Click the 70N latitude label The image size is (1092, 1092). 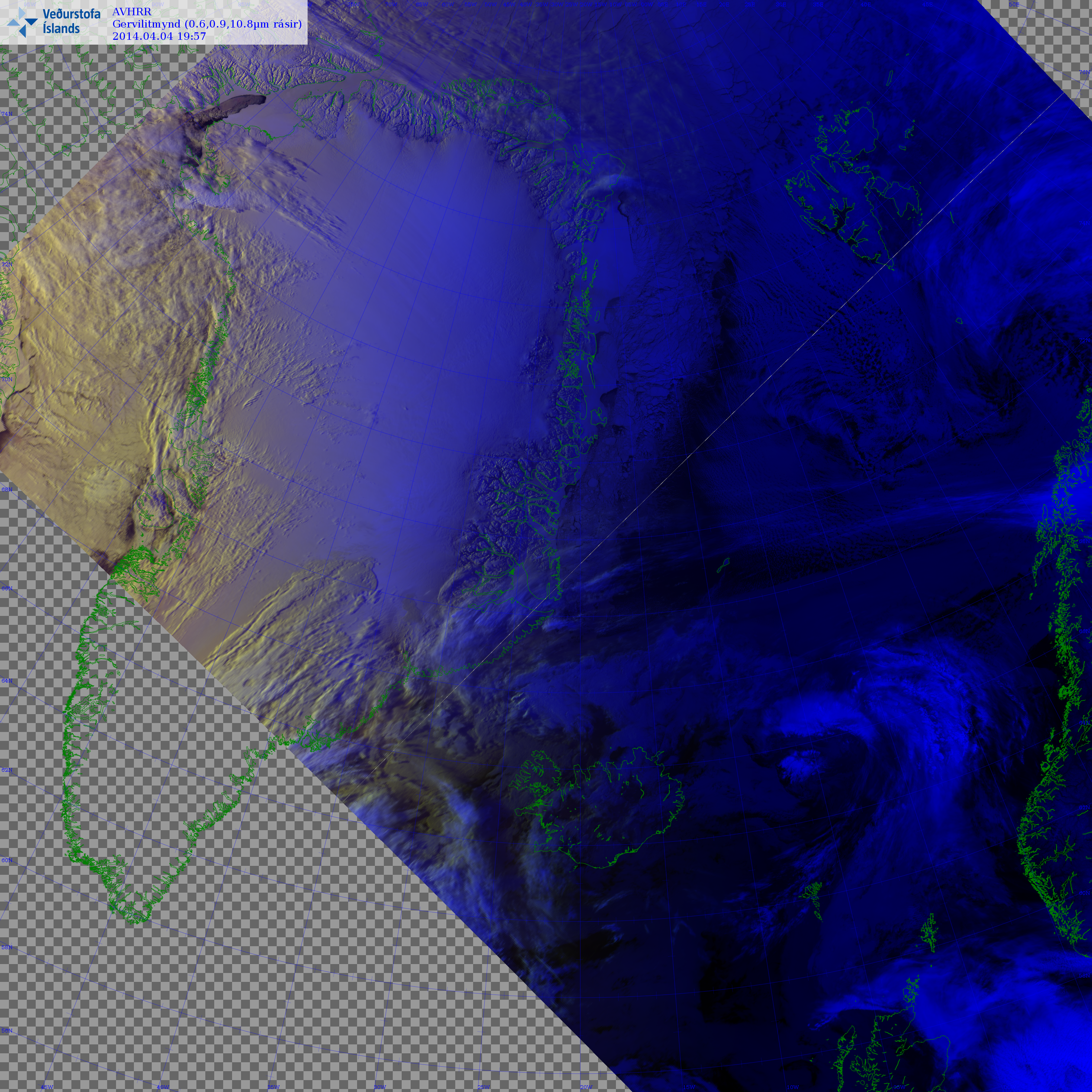pos(7,379)
